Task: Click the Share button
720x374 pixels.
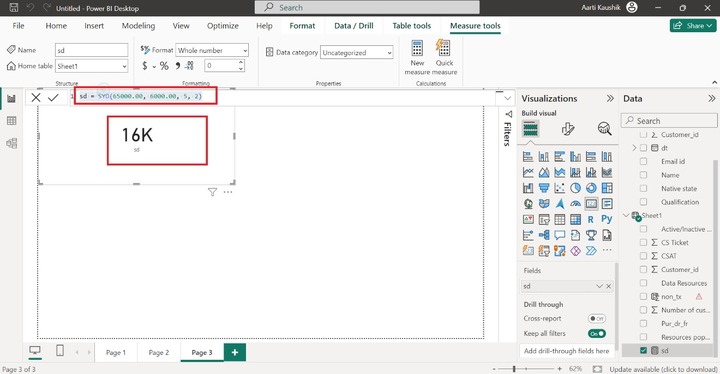Action: point(693,26)
